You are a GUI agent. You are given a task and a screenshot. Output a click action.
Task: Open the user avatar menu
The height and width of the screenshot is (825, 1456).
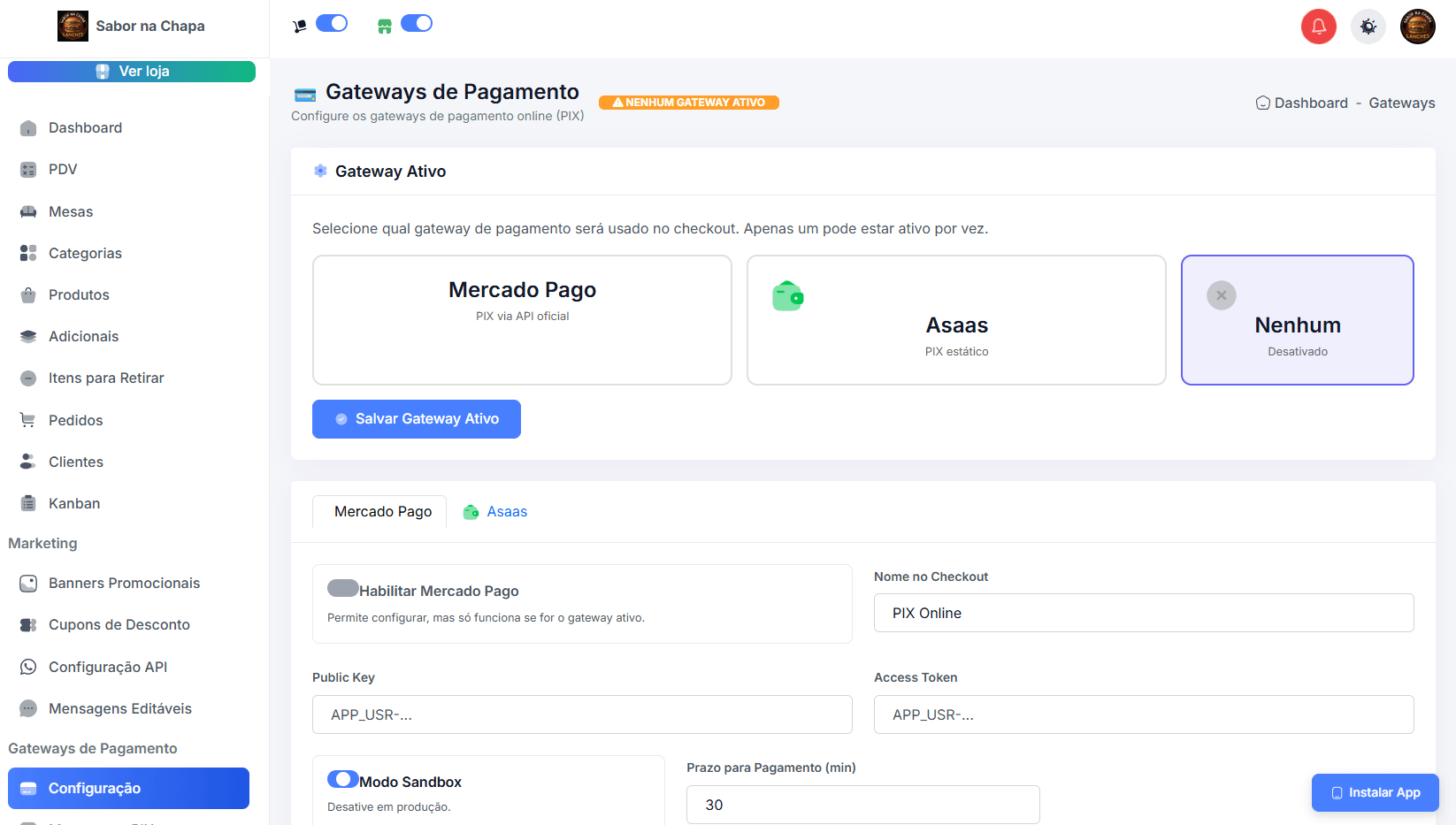(1418, 27)
